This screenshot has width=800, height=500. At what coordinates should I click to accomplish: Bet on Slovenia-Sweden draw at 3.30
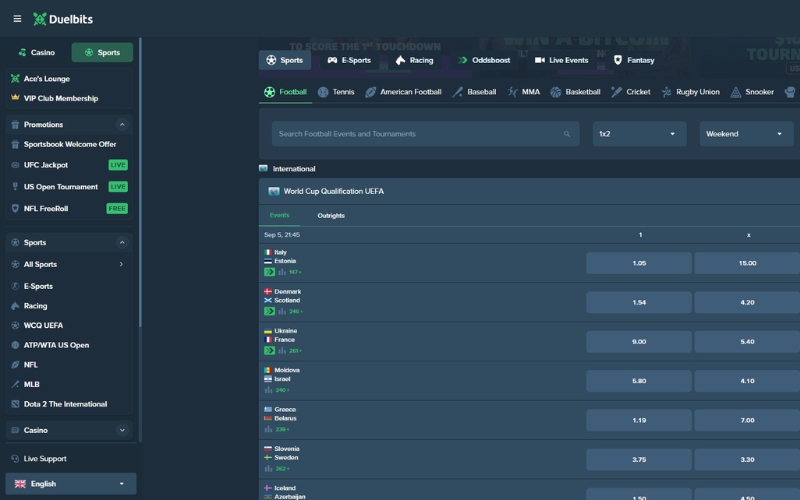coord(747,460)
